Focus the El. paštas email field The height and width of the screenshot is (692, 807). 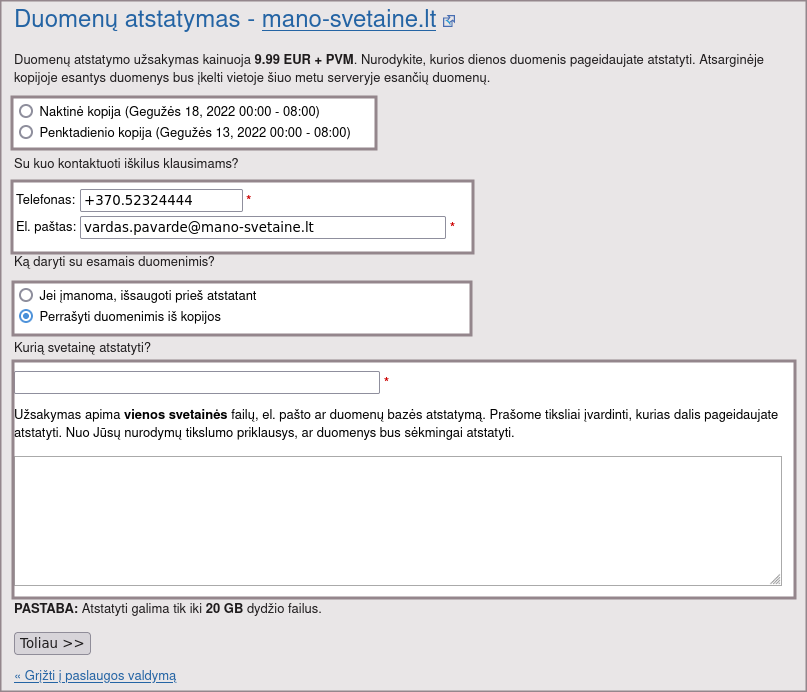pos(262,227)
